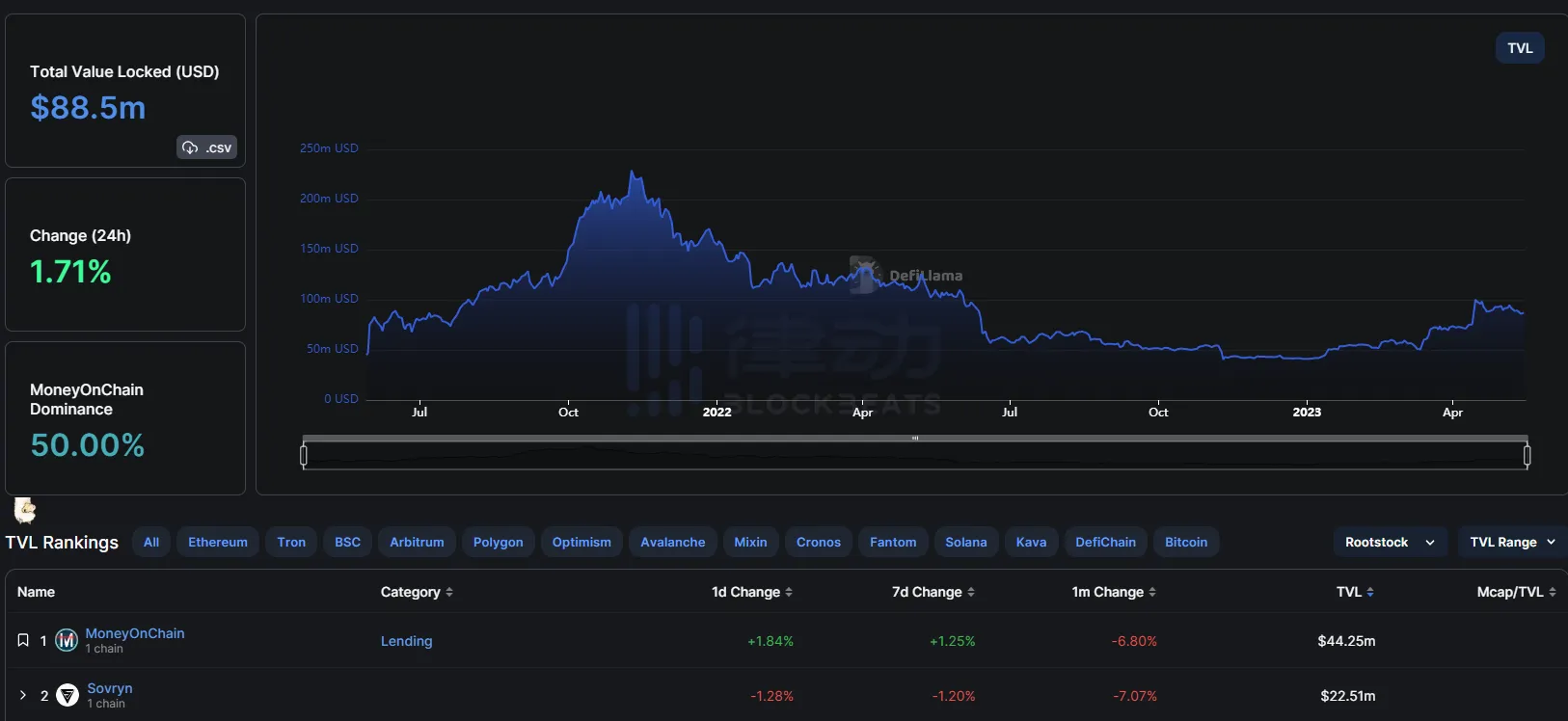The image size is (1568, 721).
Task: Click the DefiLlama watermark on the chart
Action: 906,275
